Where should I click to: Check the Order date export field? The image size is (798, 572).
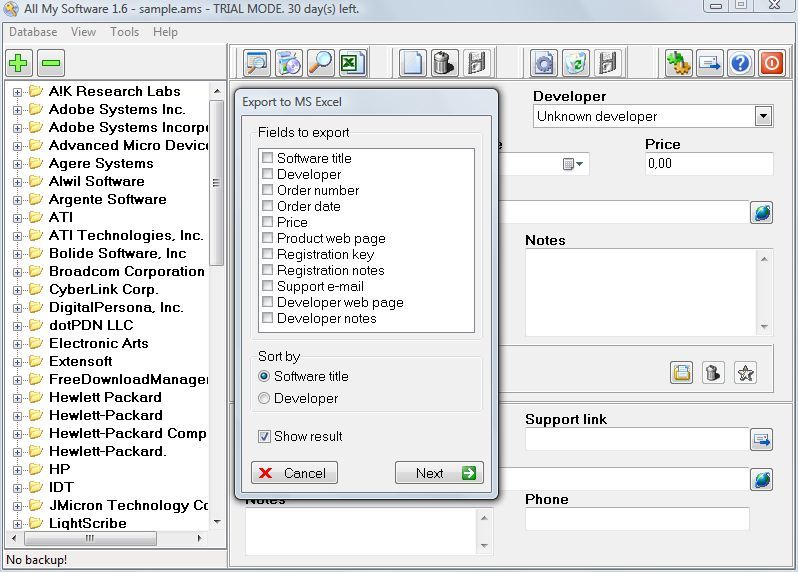[x=267, y=206]
